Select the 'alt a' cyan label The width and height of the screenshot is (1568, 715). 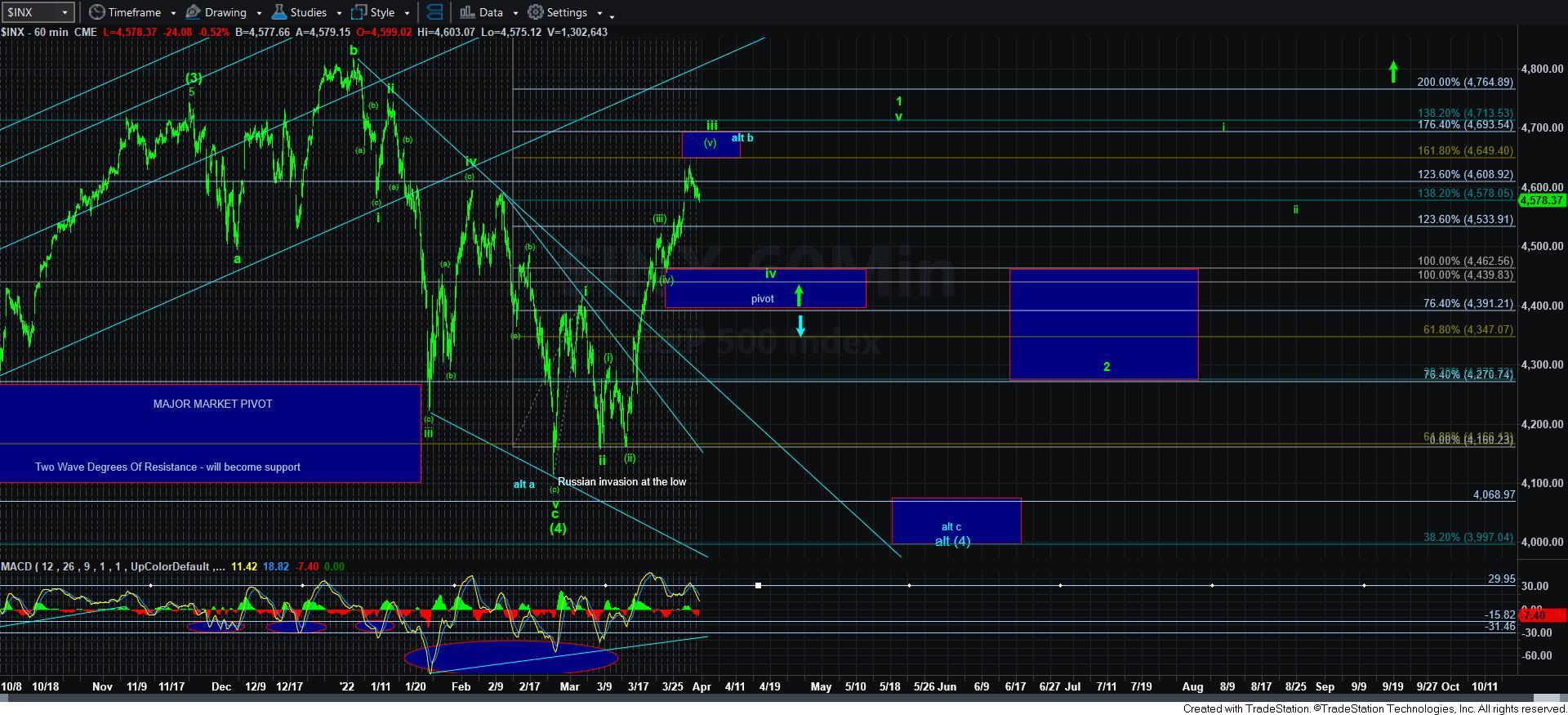point(523,484)
